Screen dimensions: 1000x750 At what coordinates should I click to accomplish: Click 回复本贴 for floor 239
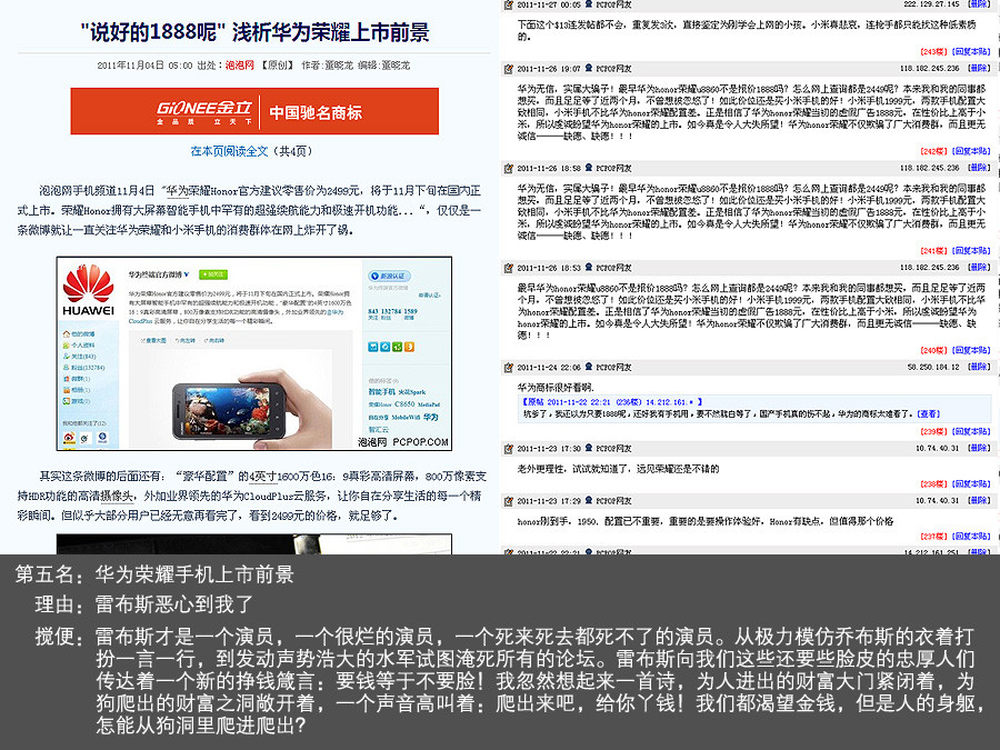971,431
